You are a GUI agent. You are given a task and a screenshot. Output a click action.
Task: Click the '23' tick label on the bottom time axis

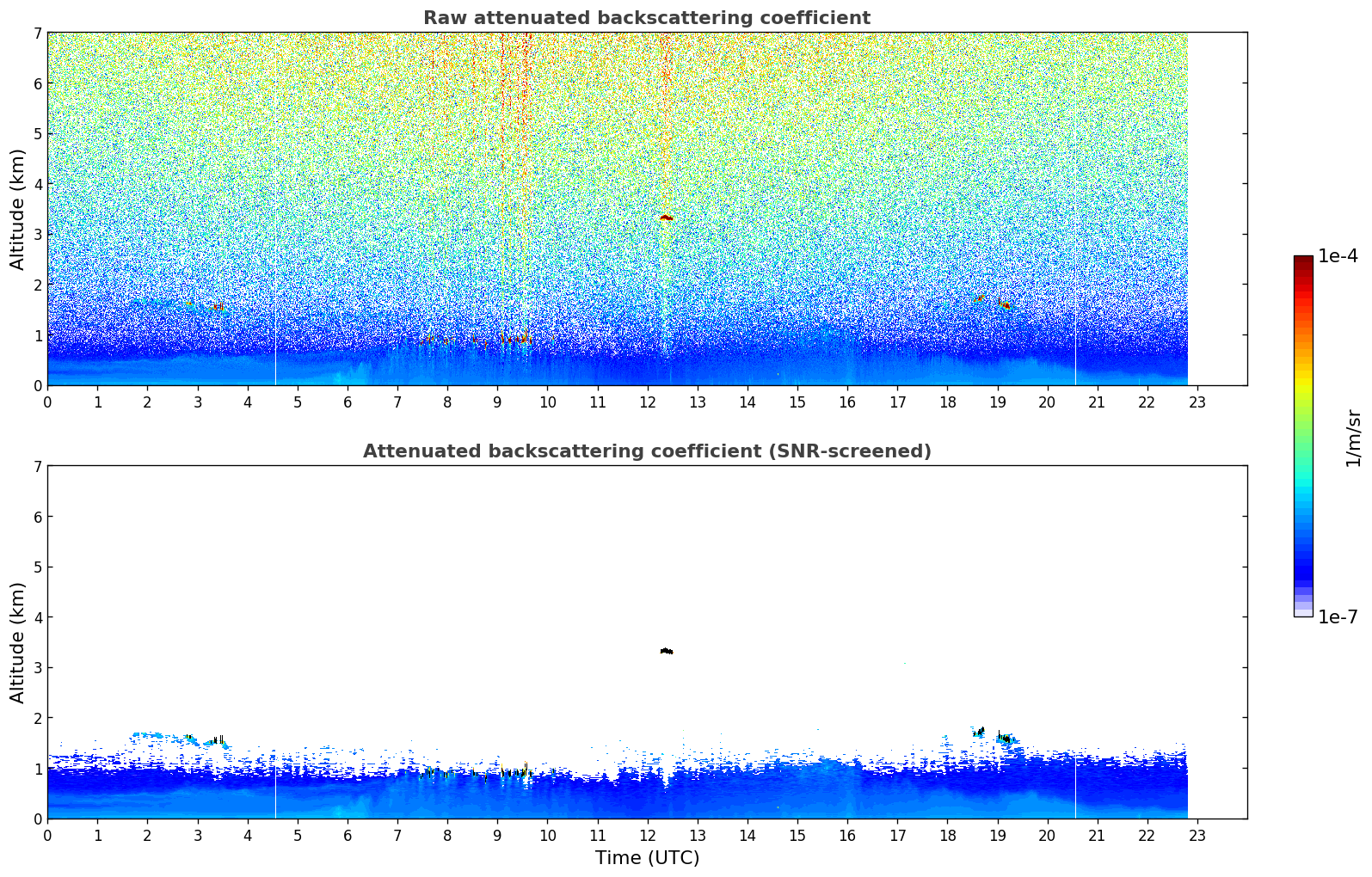(1197, 835)
